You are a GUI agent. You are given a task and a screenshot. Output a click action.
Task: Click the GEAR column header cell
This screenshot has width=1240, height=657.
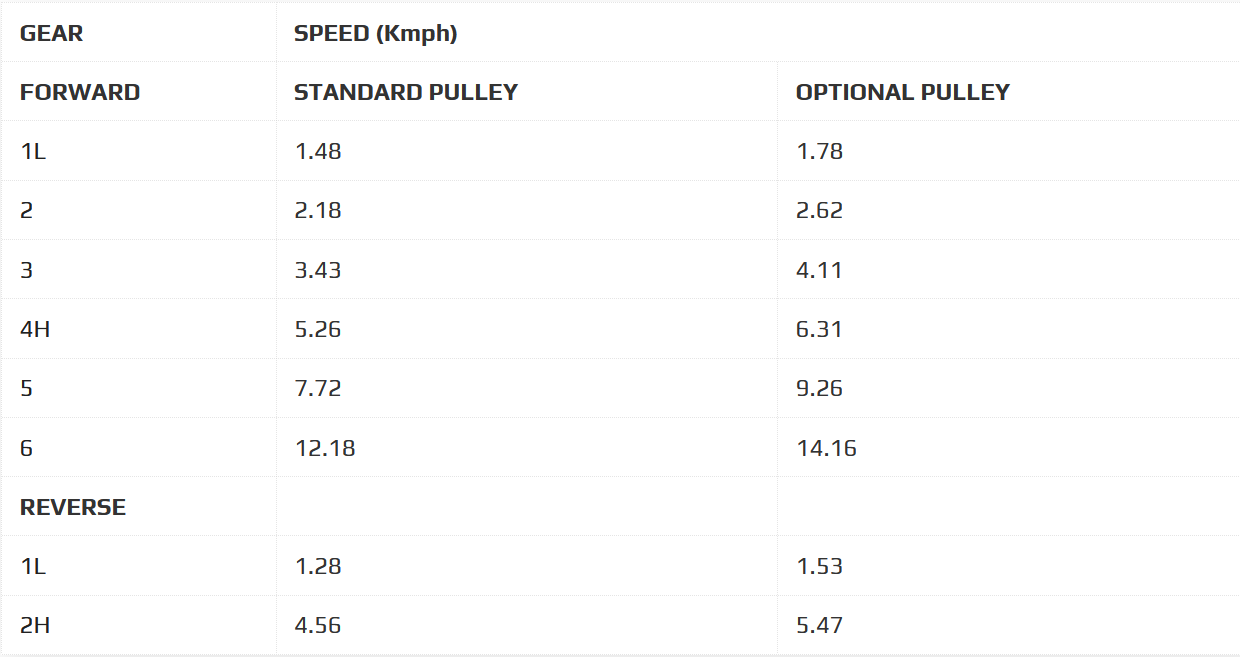click(52, 33)
